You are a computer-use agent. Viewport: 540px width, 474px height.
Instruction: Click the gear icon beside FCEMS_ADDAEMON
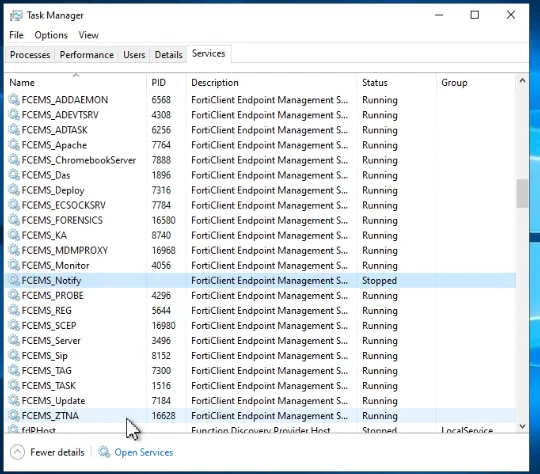14,100
